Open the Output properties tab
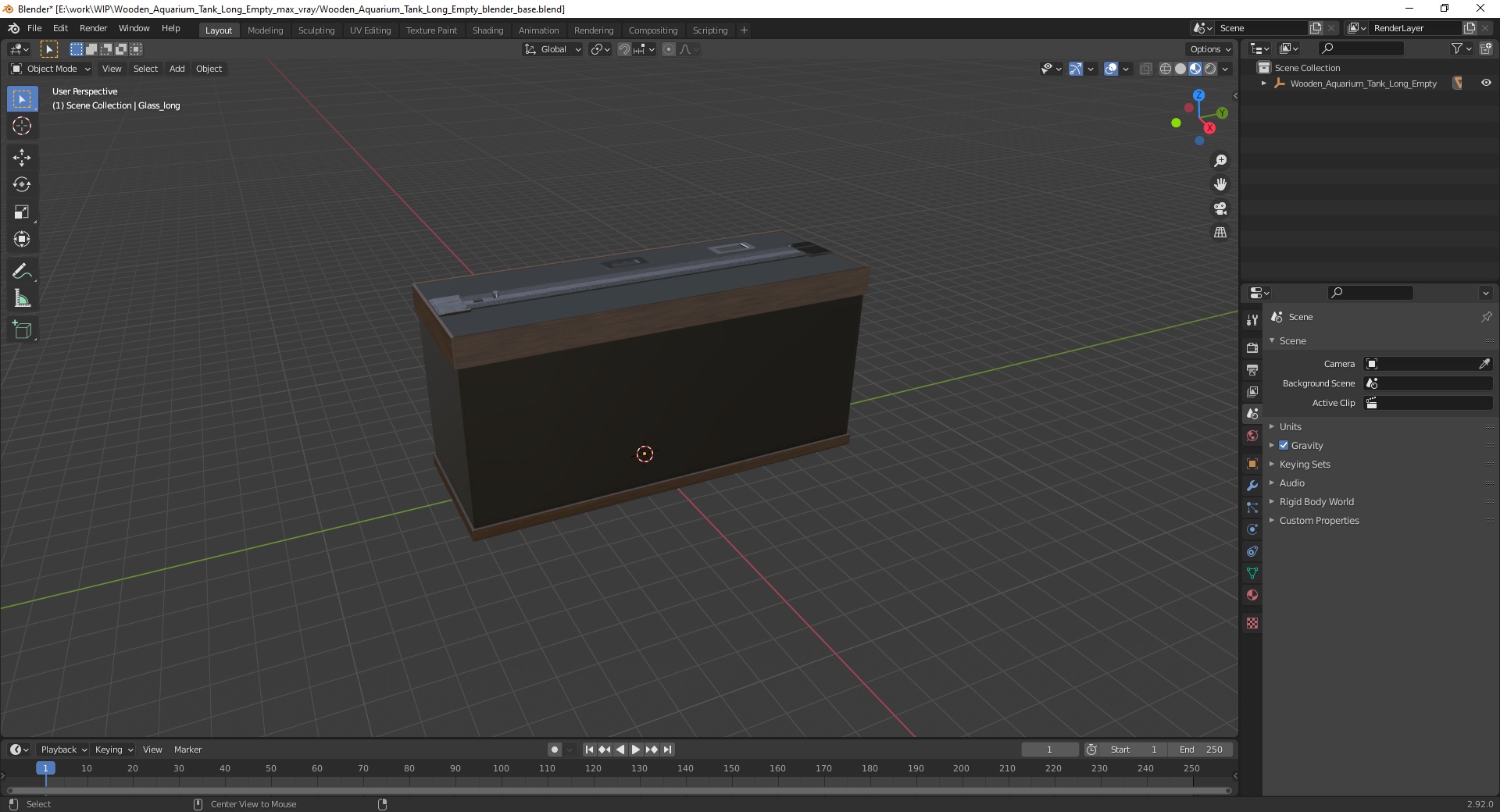 pyautogui.click(x=1252, y=369)
